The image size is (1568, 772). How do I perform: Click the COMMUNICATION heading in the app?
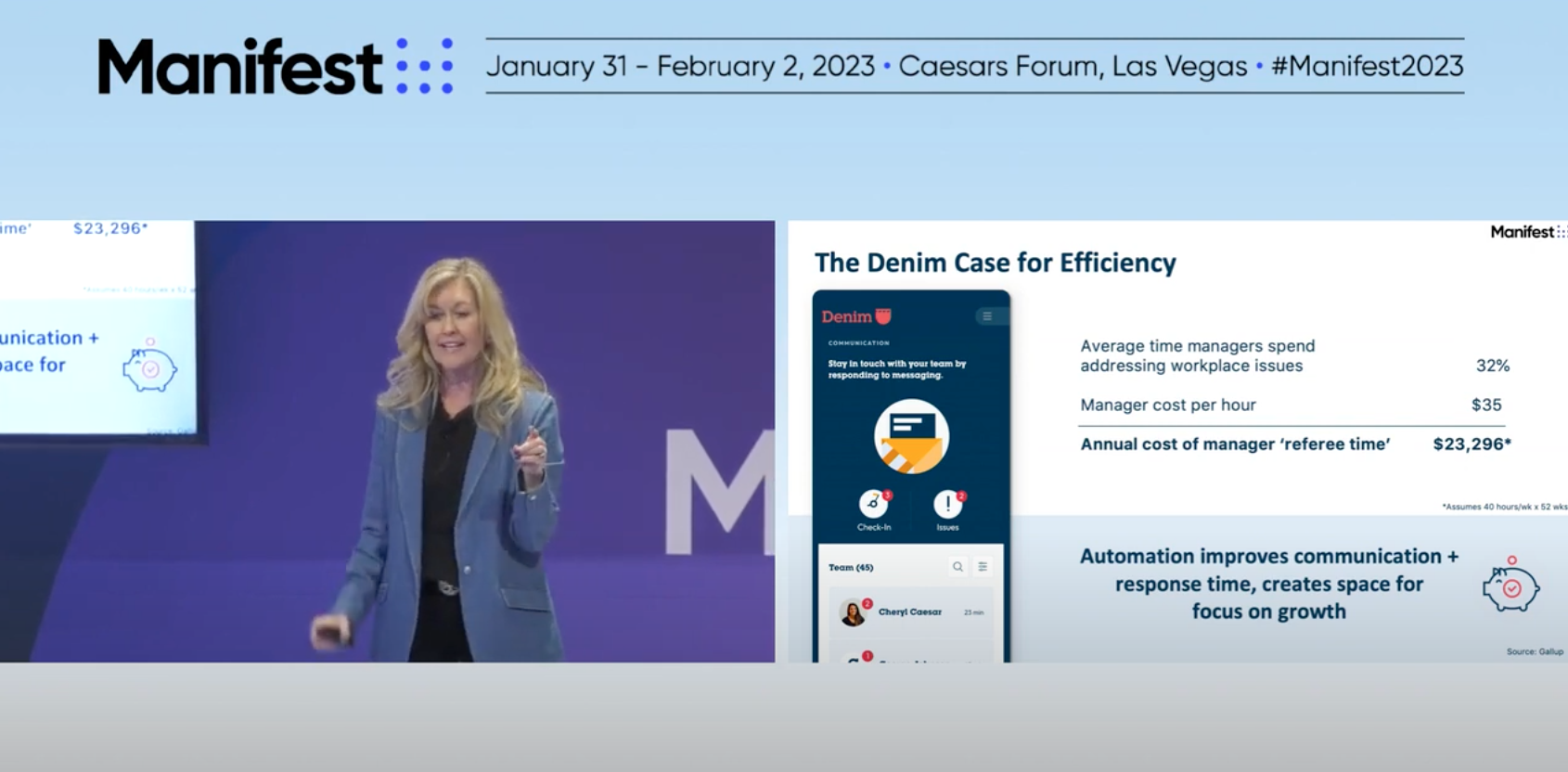(858, 343)
